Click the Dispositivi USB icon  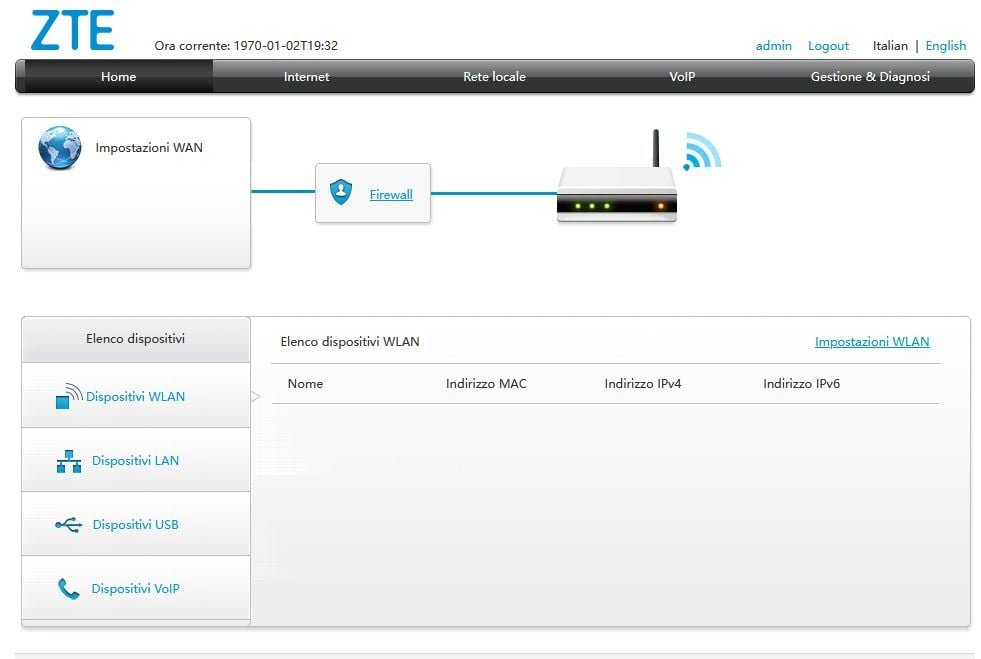click(69, 524)
